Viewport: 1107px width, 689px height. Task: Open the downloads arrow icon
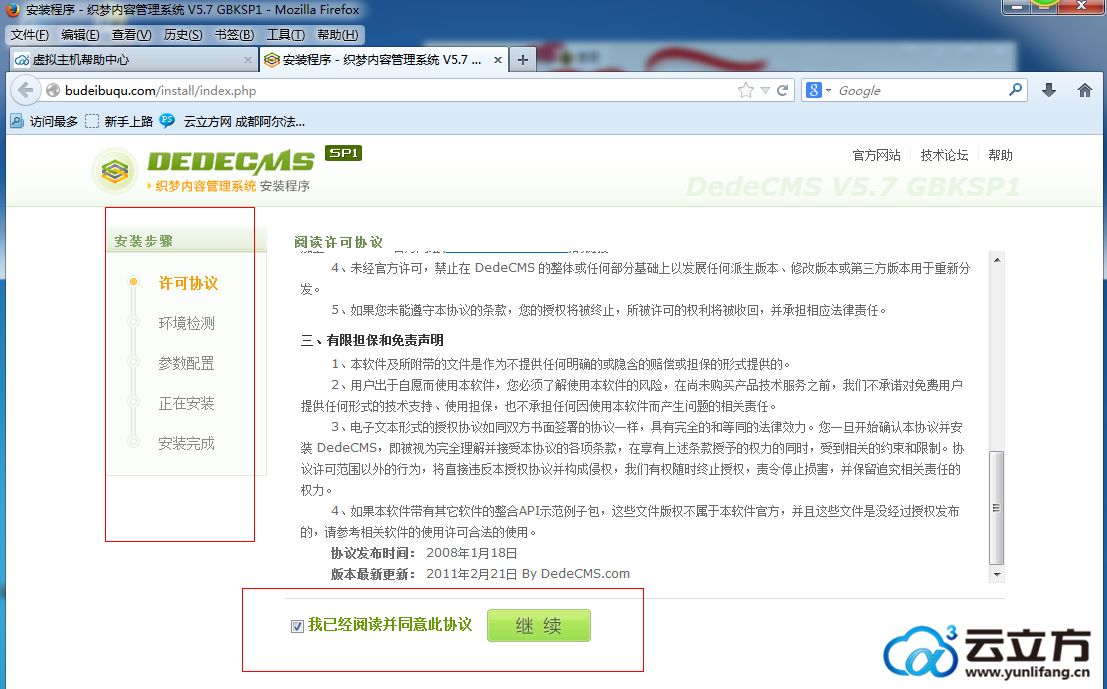click(x=1049, y=90)
